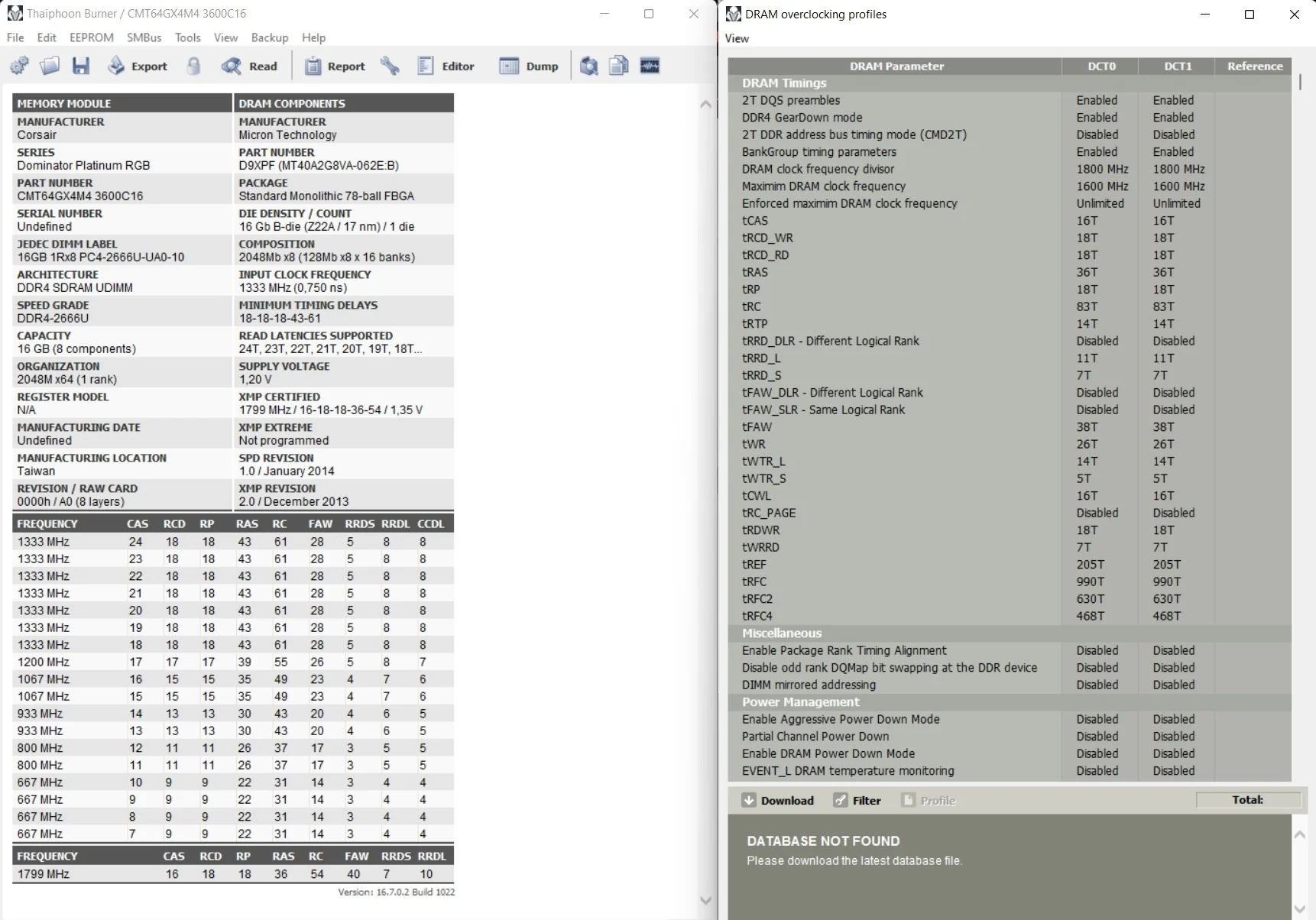The height and width of the screenshot is (920, 1316).
Task: Click the DRAM overclocking profiles window icon
Action: point(734,14)
